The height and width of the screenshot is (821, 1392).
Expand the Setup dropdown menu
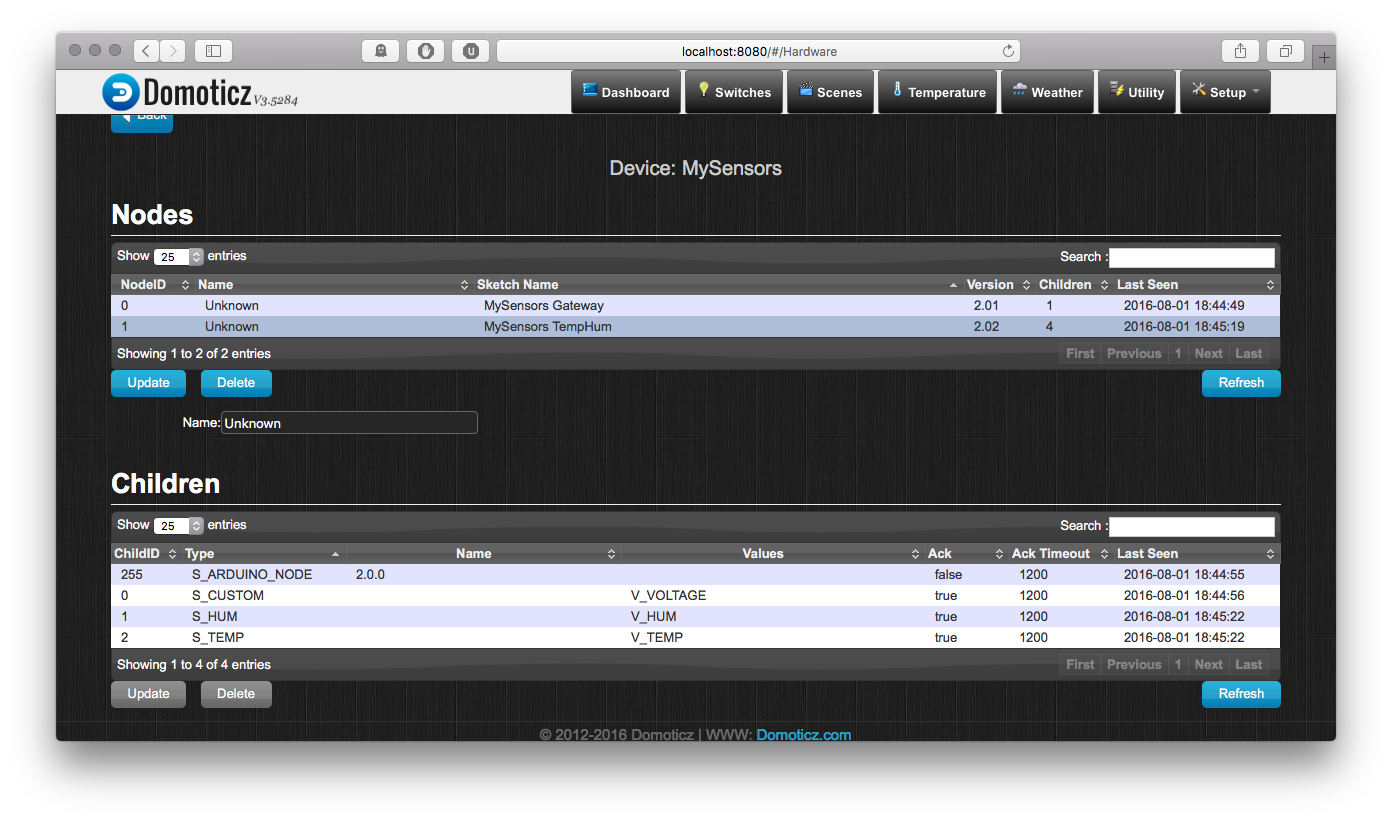(x=1225, y=92)
